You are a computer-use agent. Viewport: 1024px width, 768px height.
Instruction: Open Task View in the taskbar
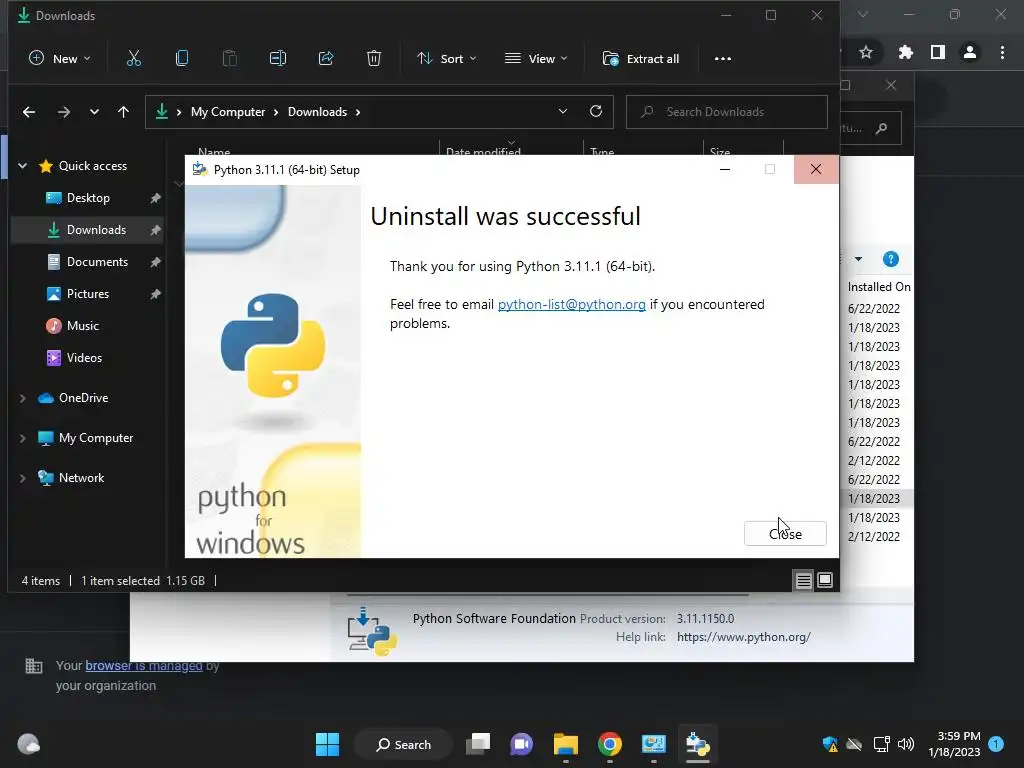click(x=478, y=744)
